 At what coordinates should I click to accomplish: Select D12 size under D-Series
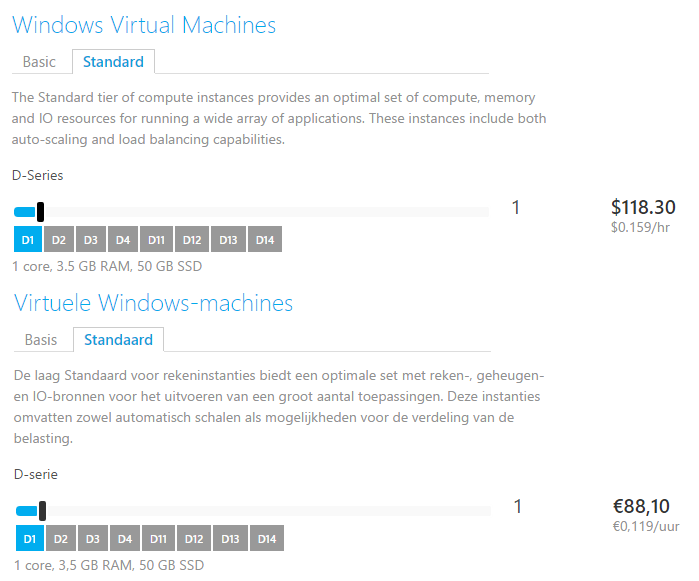(x=192, y=240)
